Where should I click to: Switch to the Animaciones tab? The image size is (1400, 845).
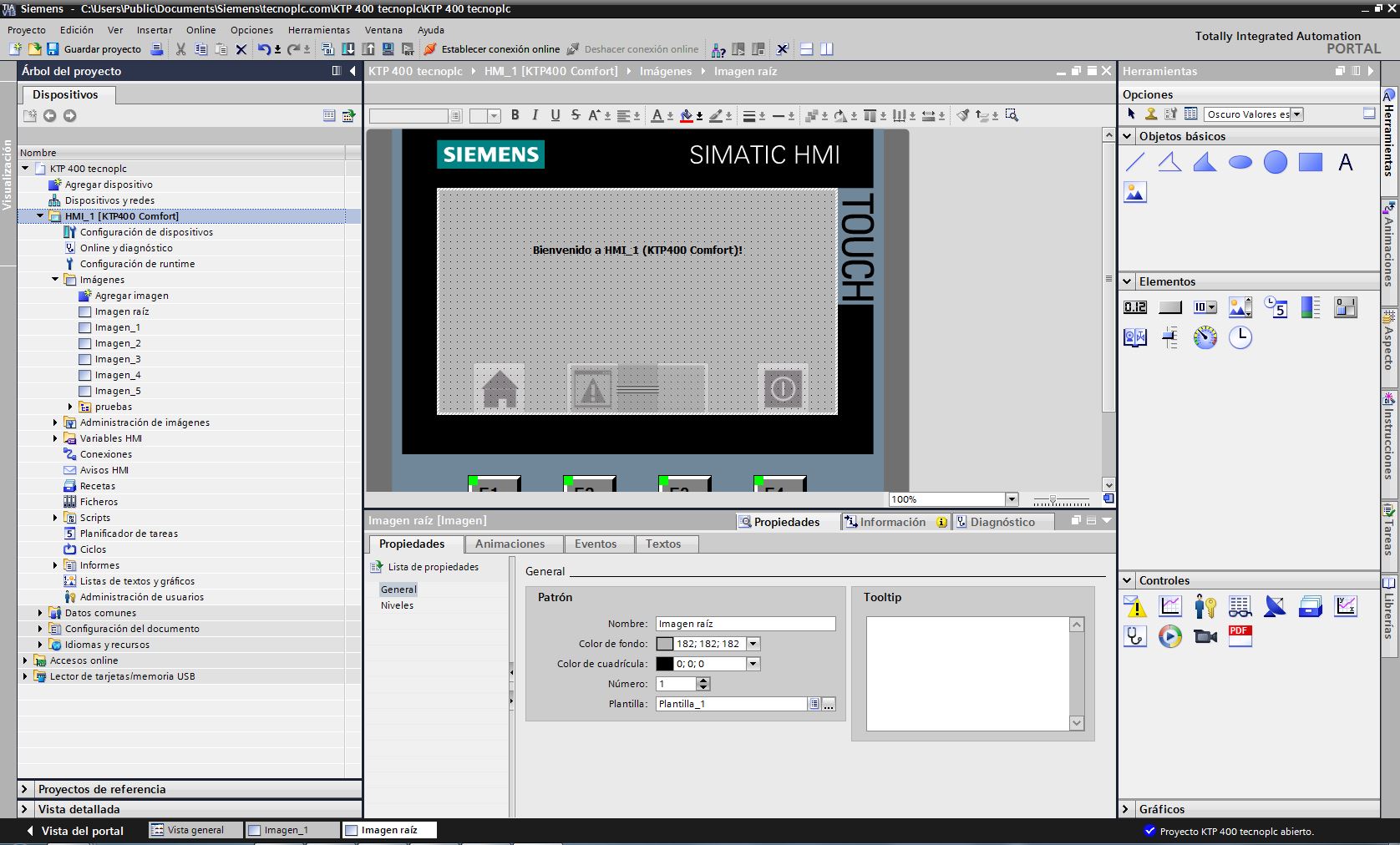point(510,544)
